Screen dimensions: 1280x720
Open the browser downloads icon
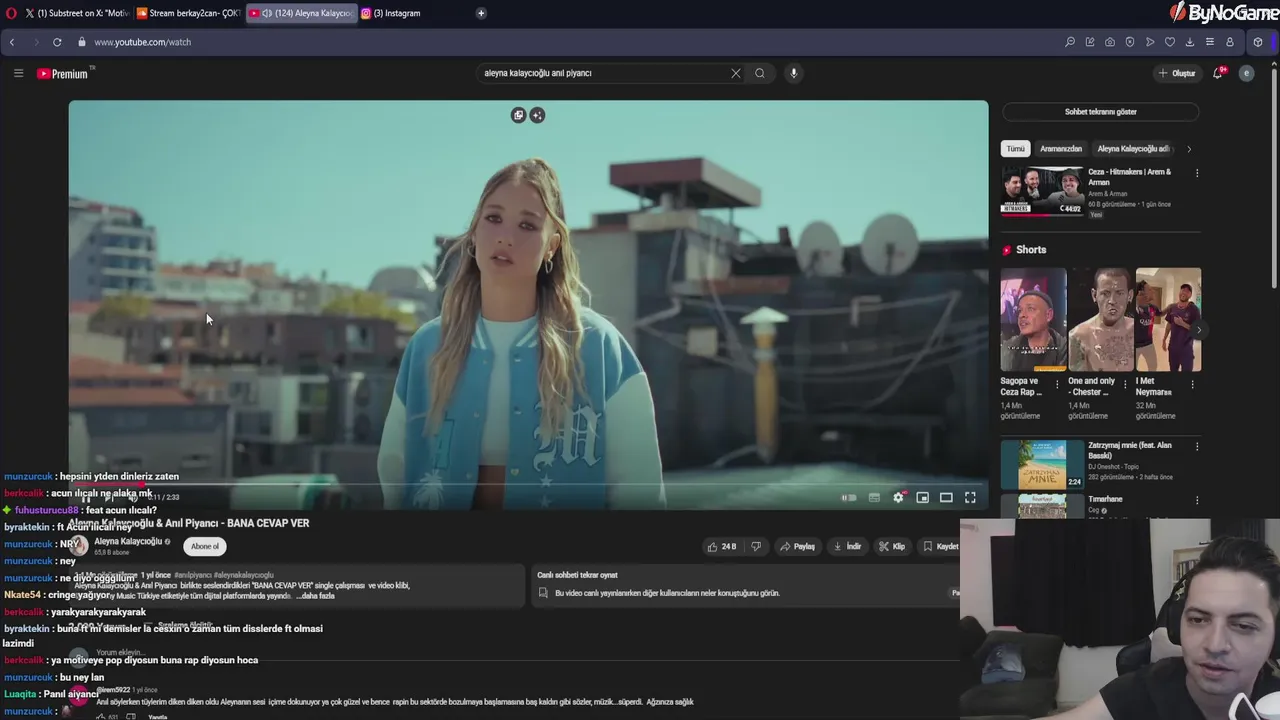coord(1190,42)
